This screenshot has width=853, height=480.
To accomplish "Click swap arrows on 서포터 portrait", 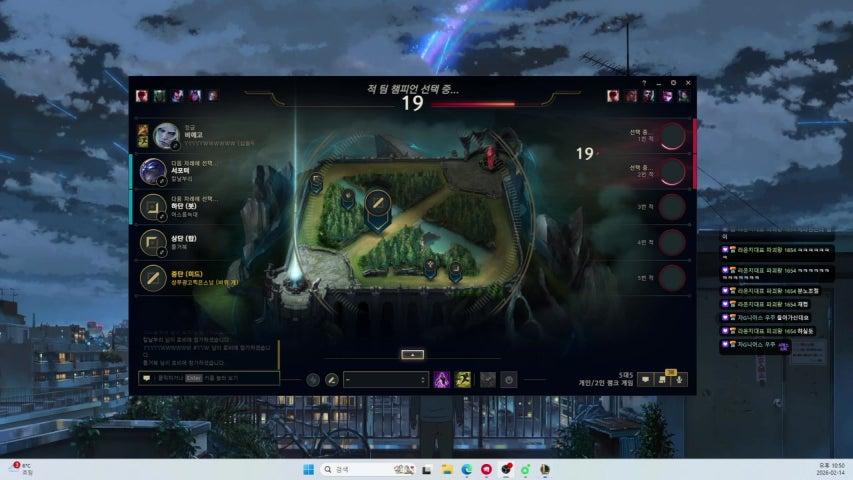I will pyautogui.click(x=162, y=181).
